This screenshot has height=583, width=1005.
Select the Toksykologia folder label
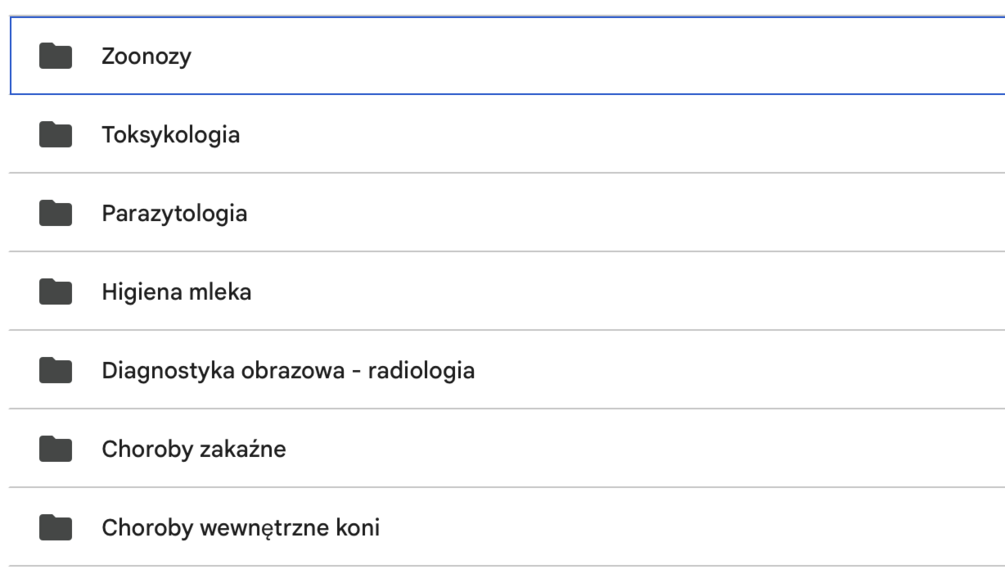pos(170,134)
